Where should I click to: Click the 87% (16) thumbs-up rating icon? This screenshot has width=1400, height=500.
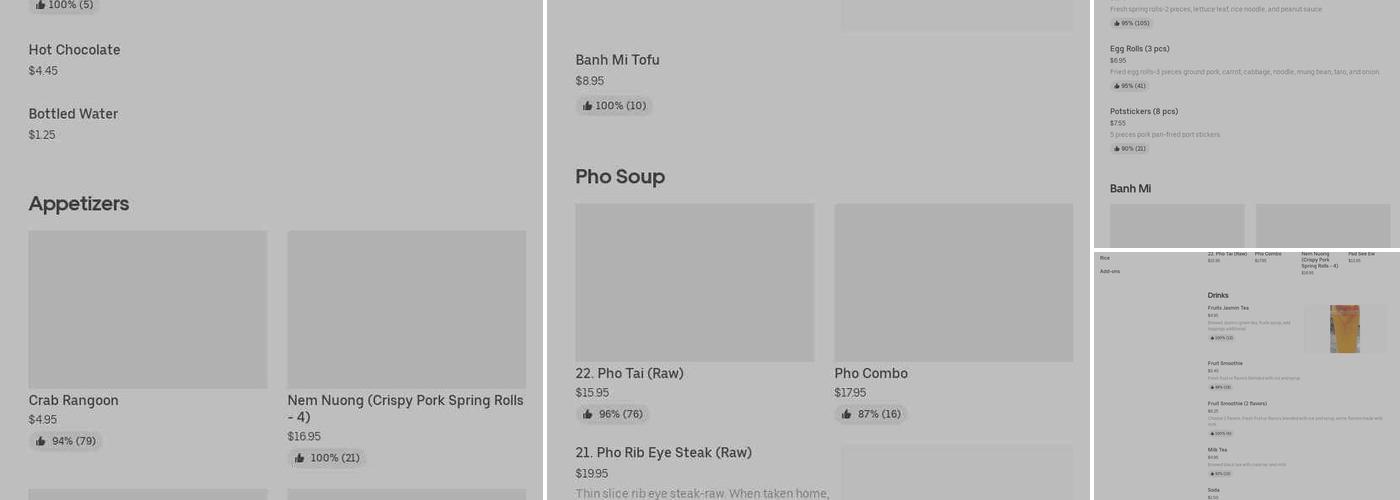coord(847,414)
